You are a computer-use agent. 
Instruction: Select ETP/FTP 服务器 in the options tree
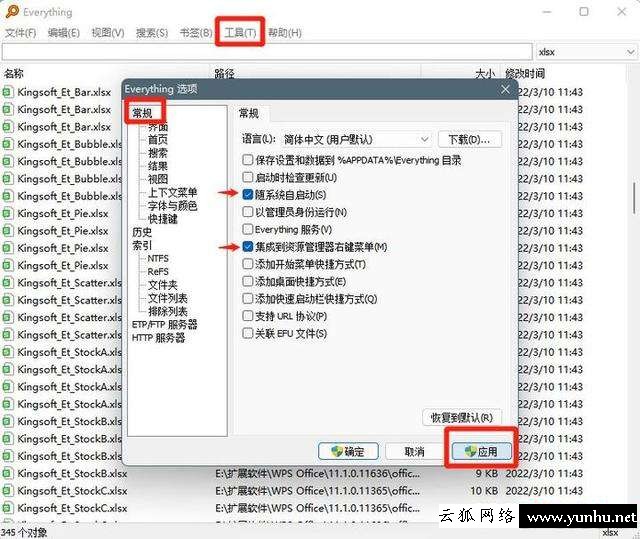click(x=164, y=324)
